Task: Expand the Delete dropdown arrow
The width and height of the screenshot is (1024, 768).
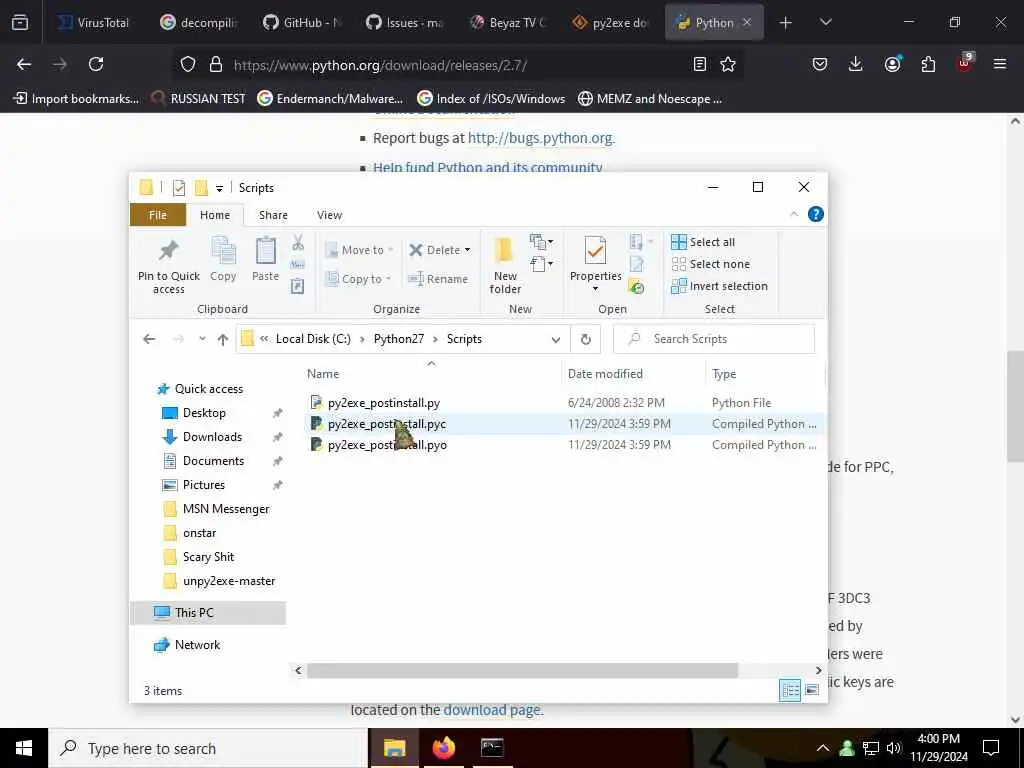Action: (468, 250)
